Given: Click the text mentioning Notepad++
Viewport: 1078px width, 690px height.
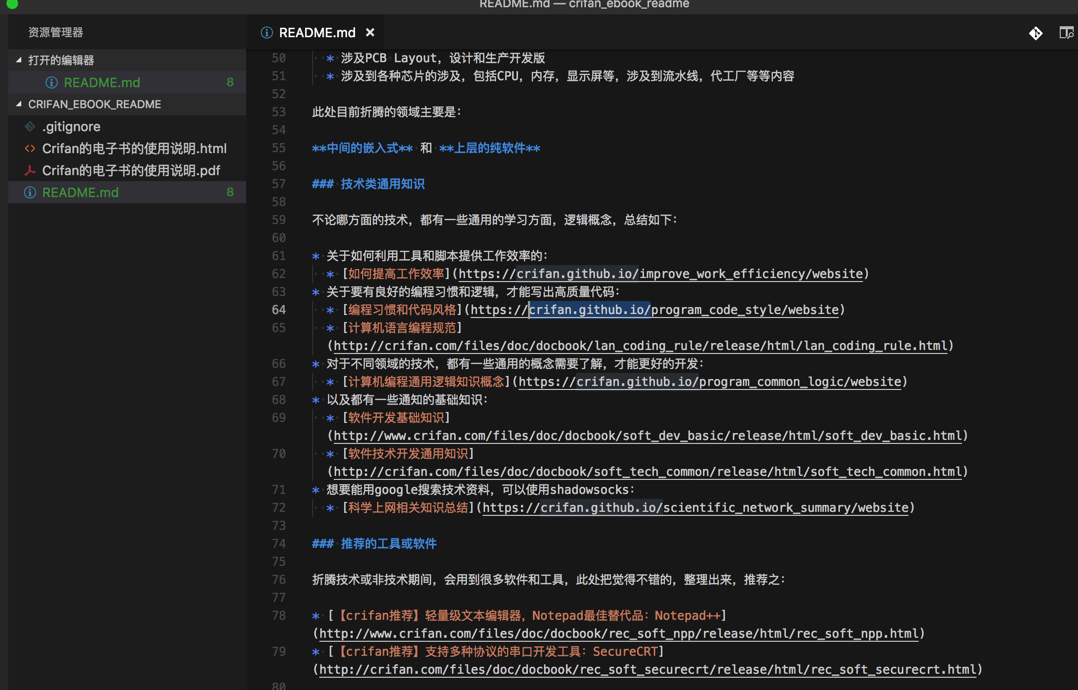Looking at the screenshot, I should click(527, 616).
